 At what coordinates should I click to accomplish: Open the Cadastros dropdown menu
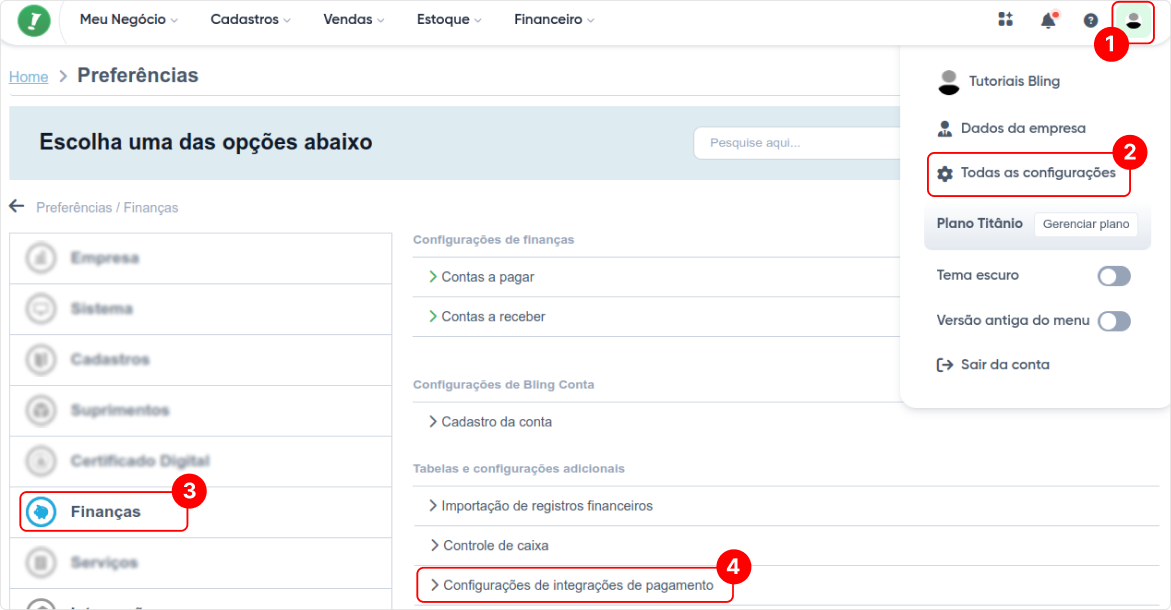[250, 19]
